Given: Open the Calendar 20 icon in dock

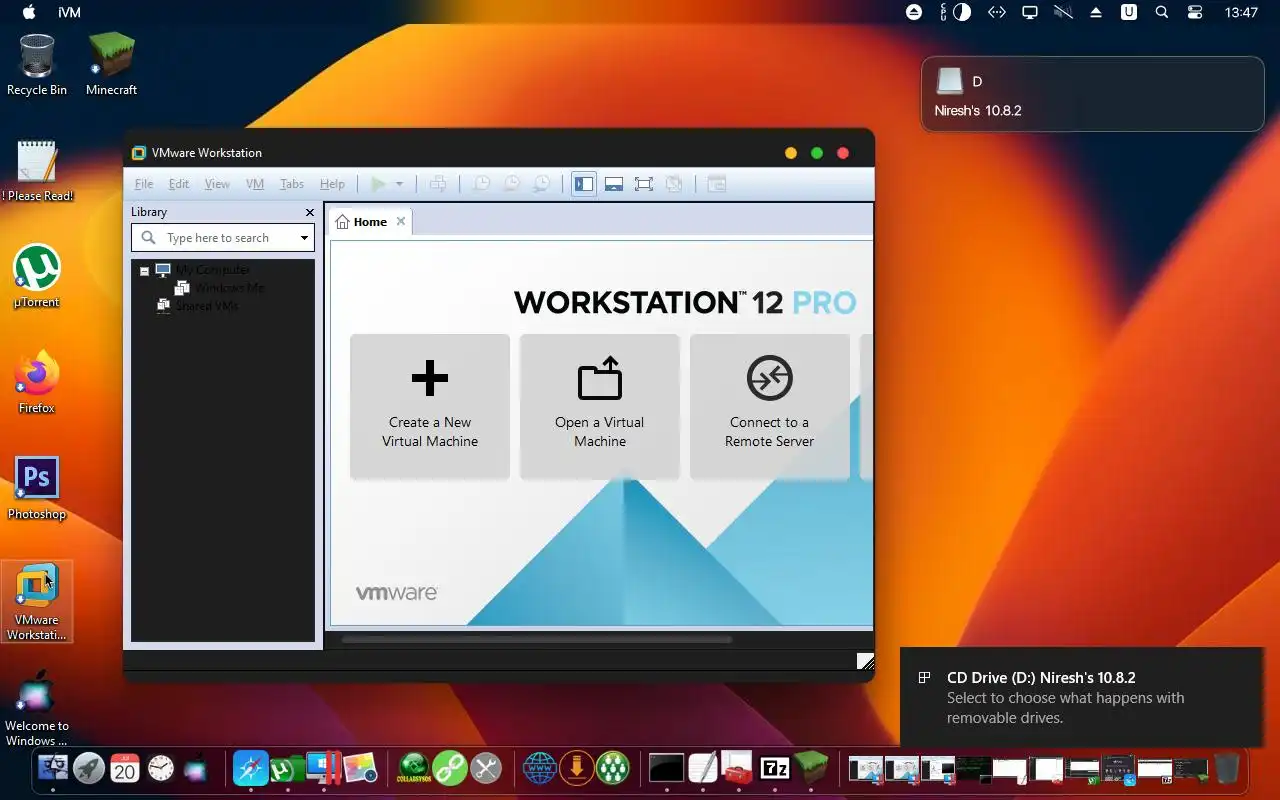Looking at the screenshot, I should coord(125,768).
